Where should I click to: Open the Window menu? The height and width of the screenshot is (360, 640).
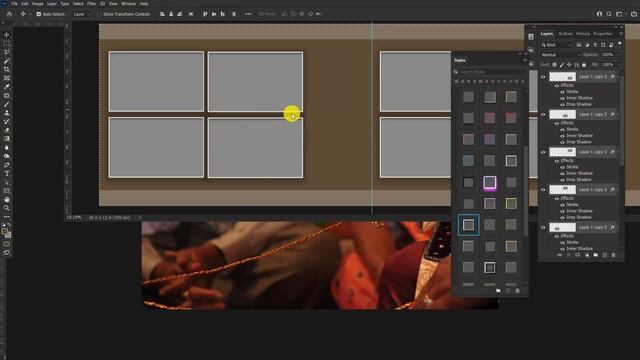[128, 4]
